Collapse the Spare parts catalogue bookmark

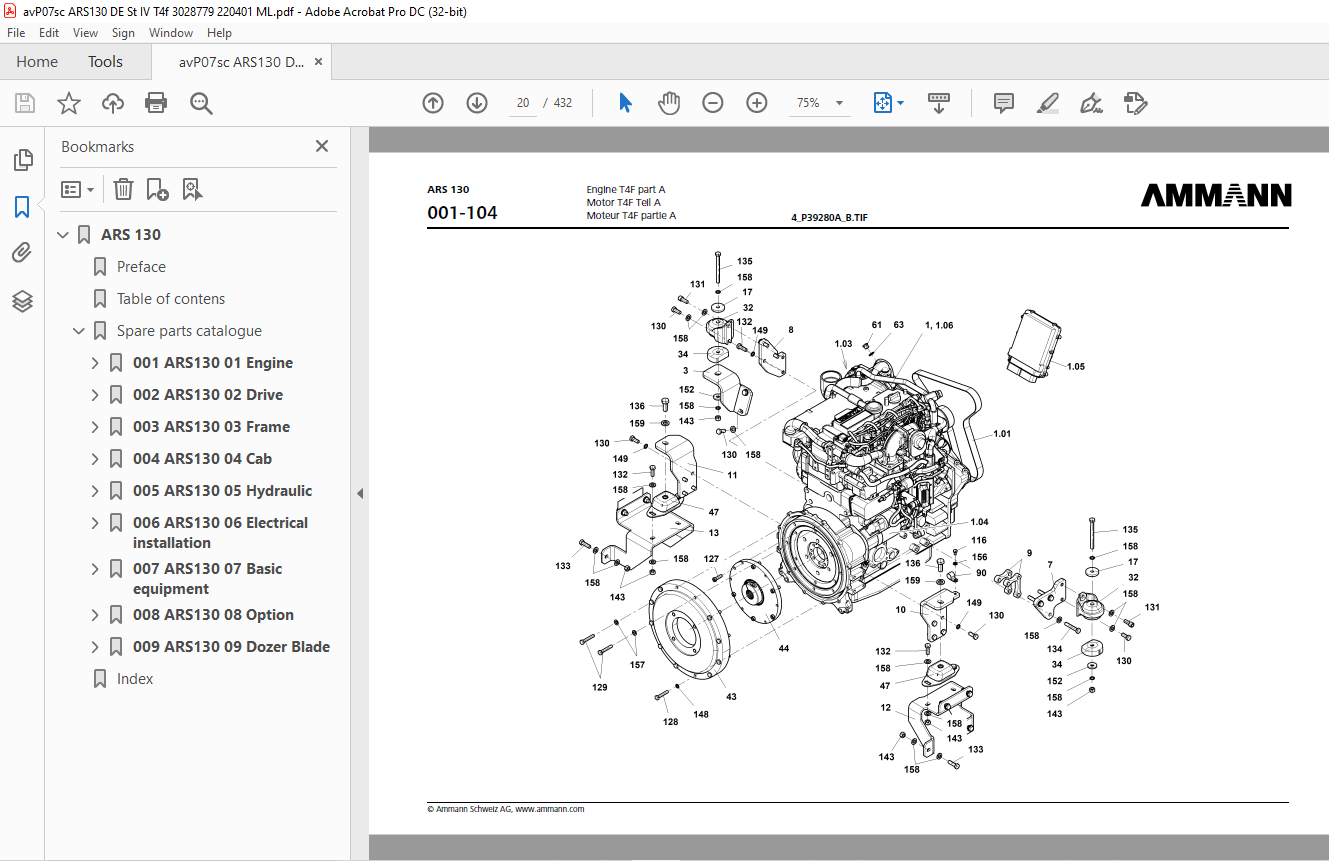point(80,331)
